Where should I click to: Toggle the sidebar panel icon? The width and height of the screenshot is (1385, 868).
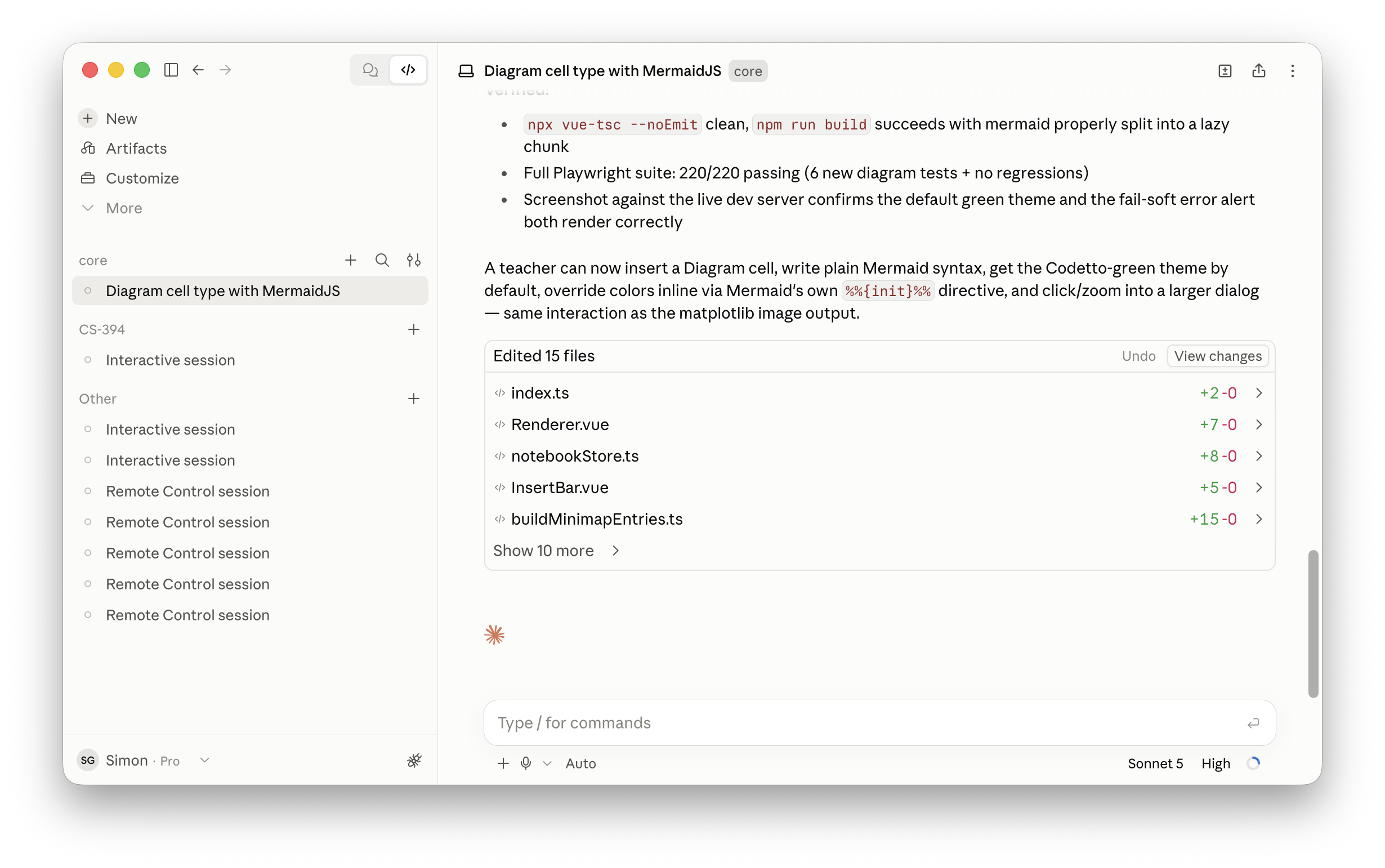pyautogui.click(x=171, y=70)
